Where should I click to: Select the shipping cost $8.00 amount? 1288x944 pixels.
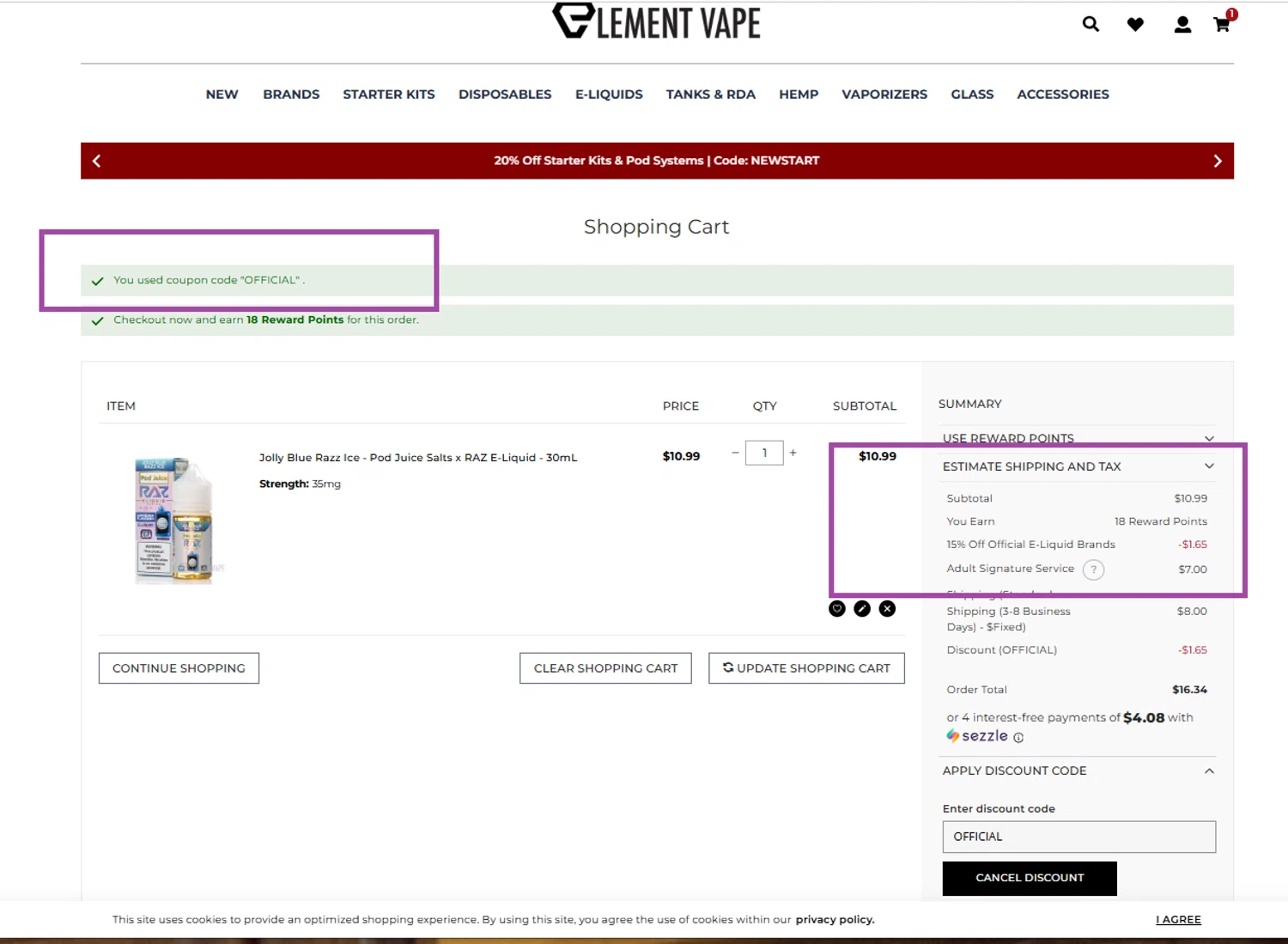1192,612
